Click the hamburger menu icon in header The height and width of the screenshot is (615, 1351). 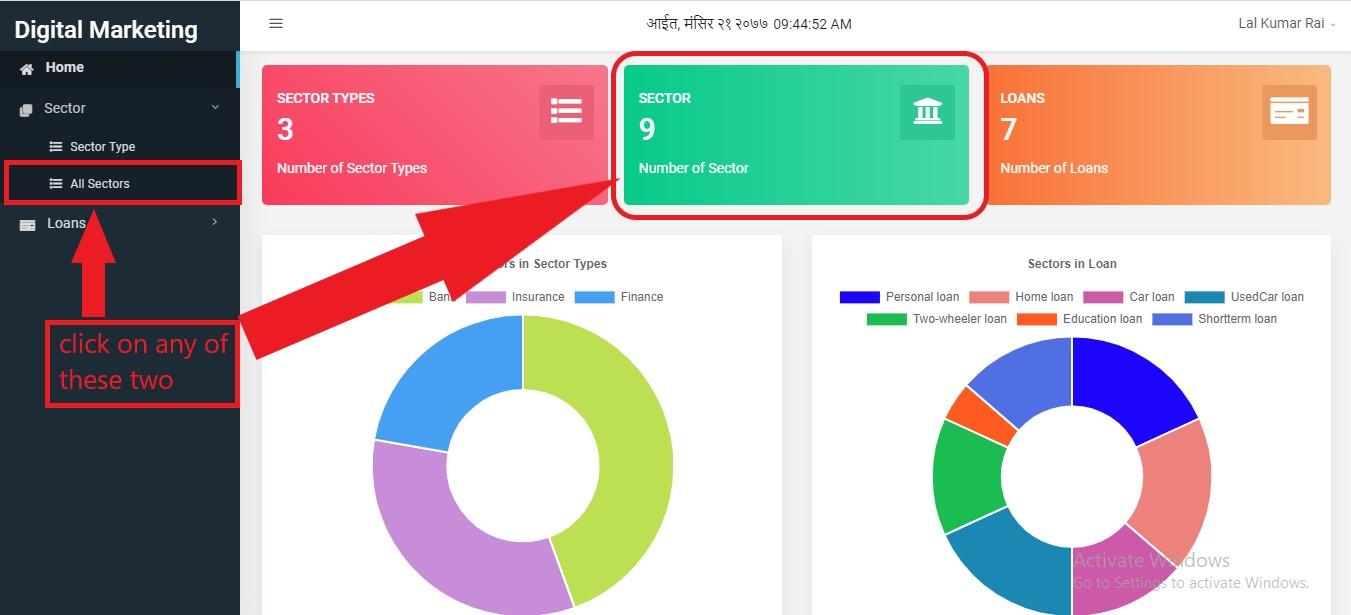point(276,23)
